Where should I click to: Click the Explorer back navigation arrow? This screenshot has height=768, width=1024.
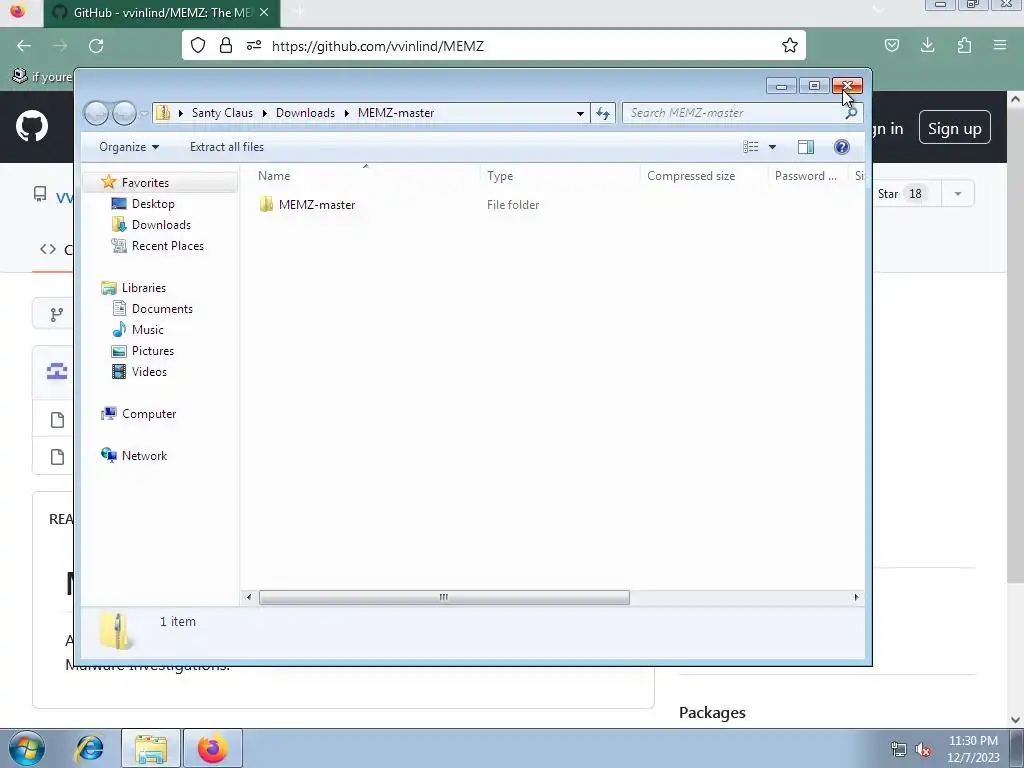96,113
